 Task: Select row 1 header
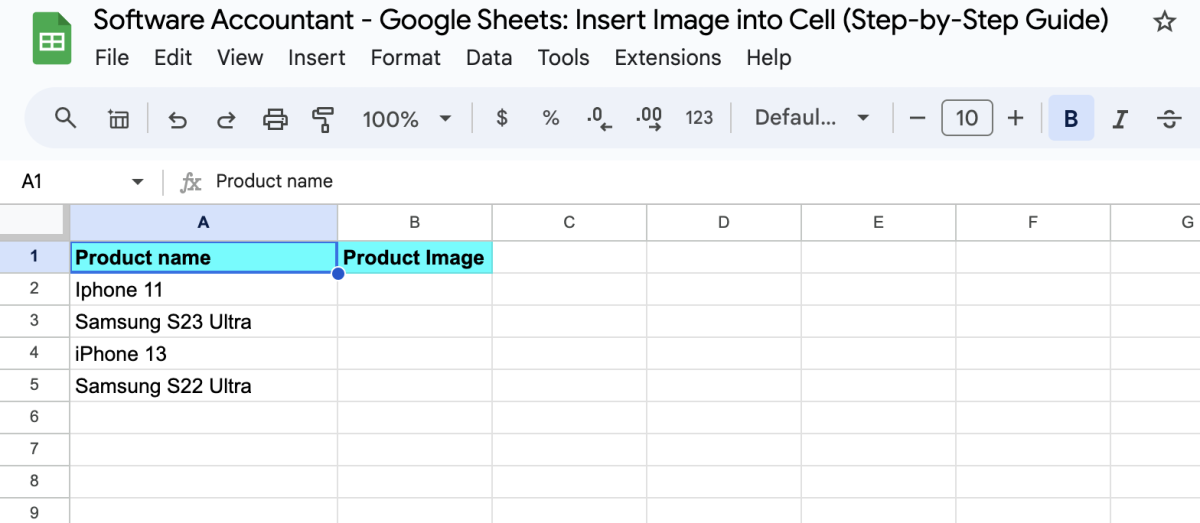coord(35,257)
